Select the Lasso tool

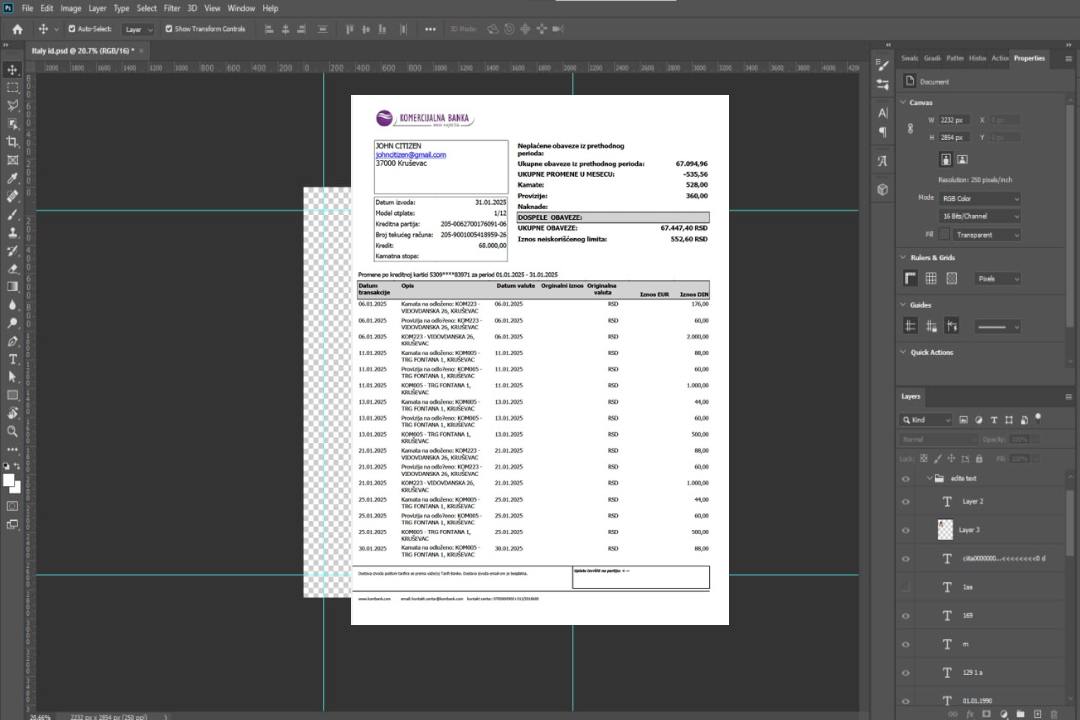[x=12, y=105]
